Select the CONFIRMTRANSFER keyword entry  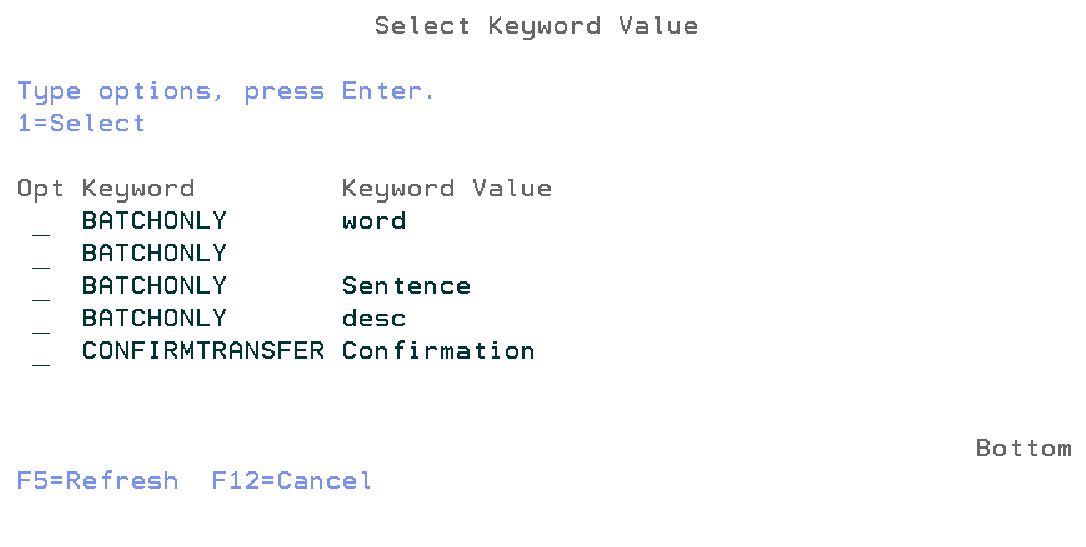coord(203,351)
